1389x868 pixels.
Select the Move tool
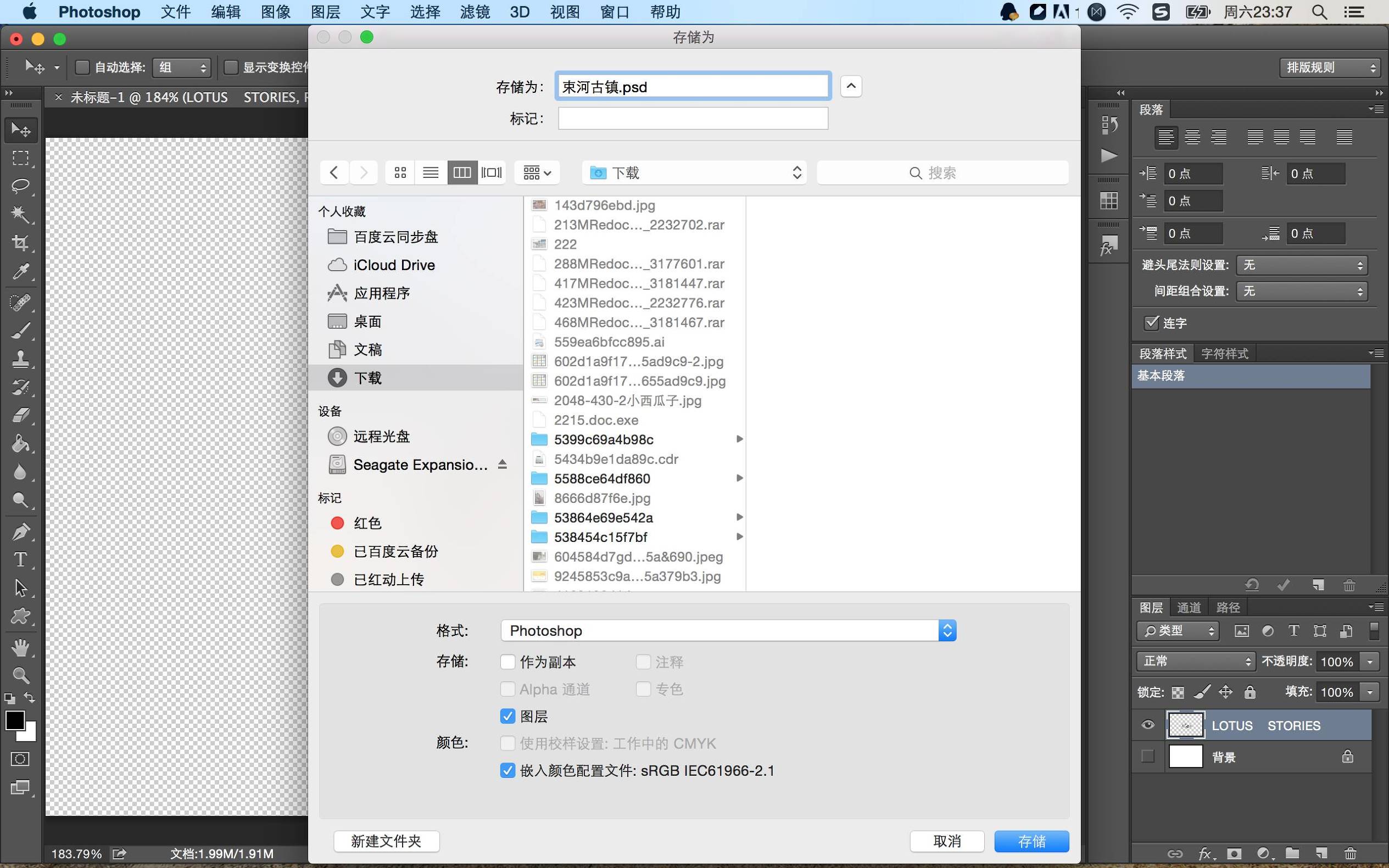(21, 130)
